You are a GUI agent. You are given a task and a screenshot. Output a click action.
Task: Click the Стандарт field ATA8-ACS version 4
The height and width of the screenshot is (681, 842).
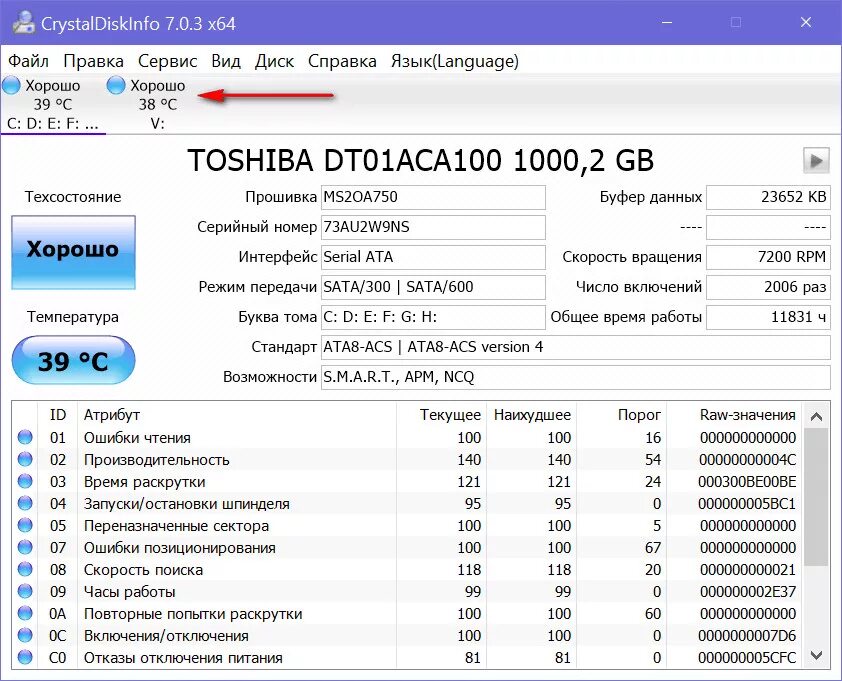tap(576, 347)
